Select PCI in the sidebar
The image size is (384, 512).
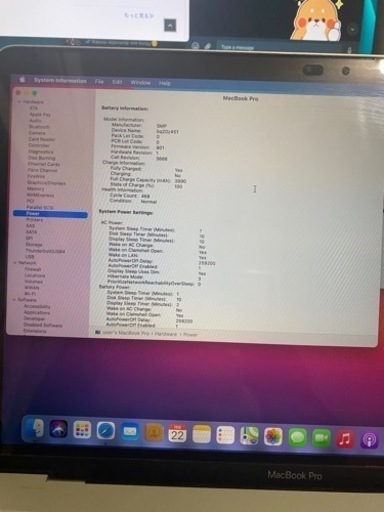[x=30, y=201]
